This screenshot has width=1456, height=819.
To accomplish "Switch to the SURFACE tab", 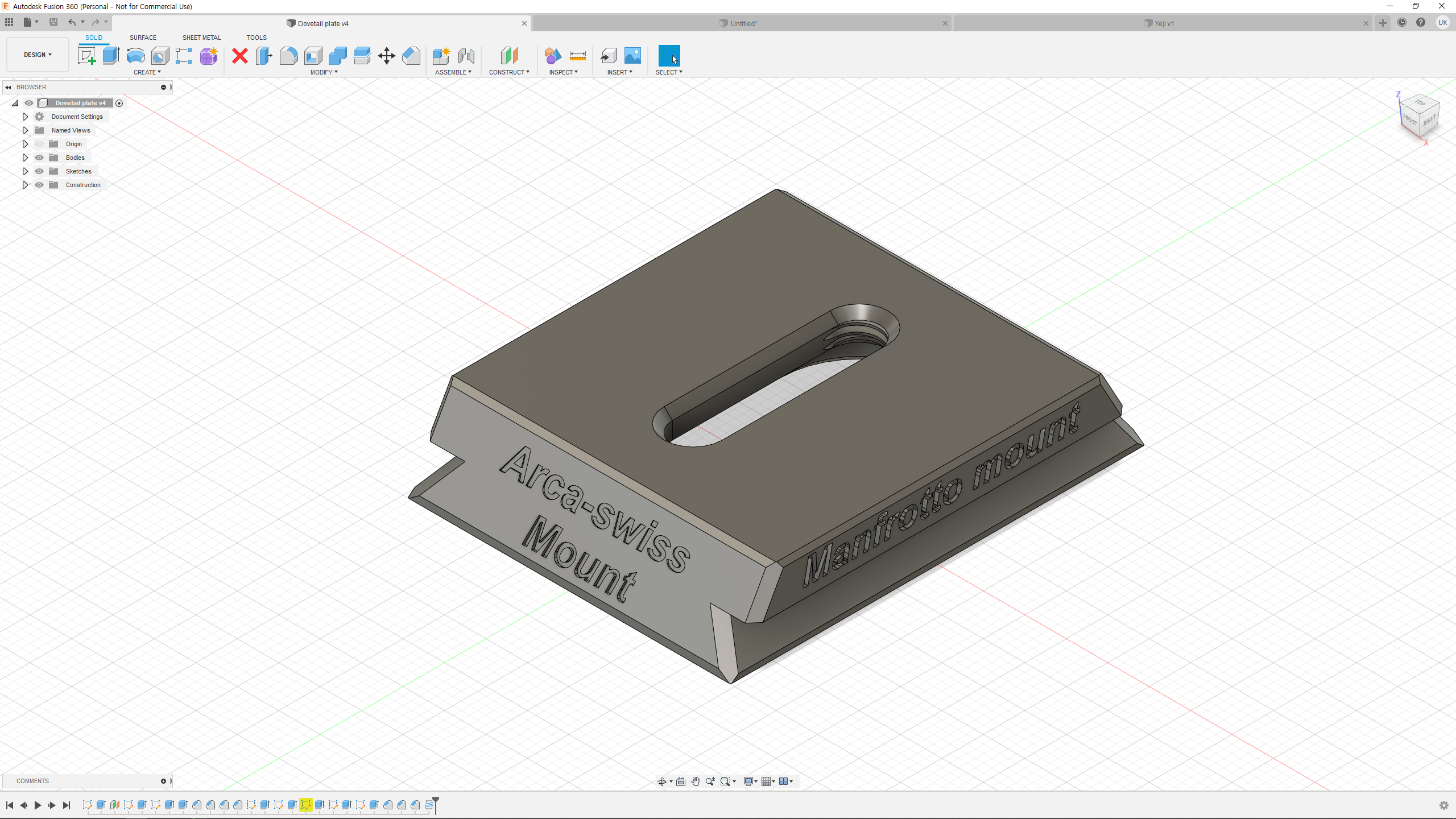I will (x=143, y=38).
